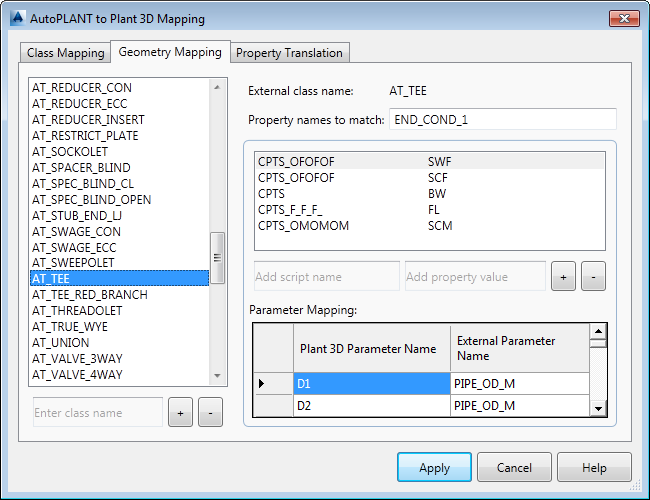Remove script mapping with minus button beside property value
This screenshot has height=500, width=650.
(x=593, y=276)
